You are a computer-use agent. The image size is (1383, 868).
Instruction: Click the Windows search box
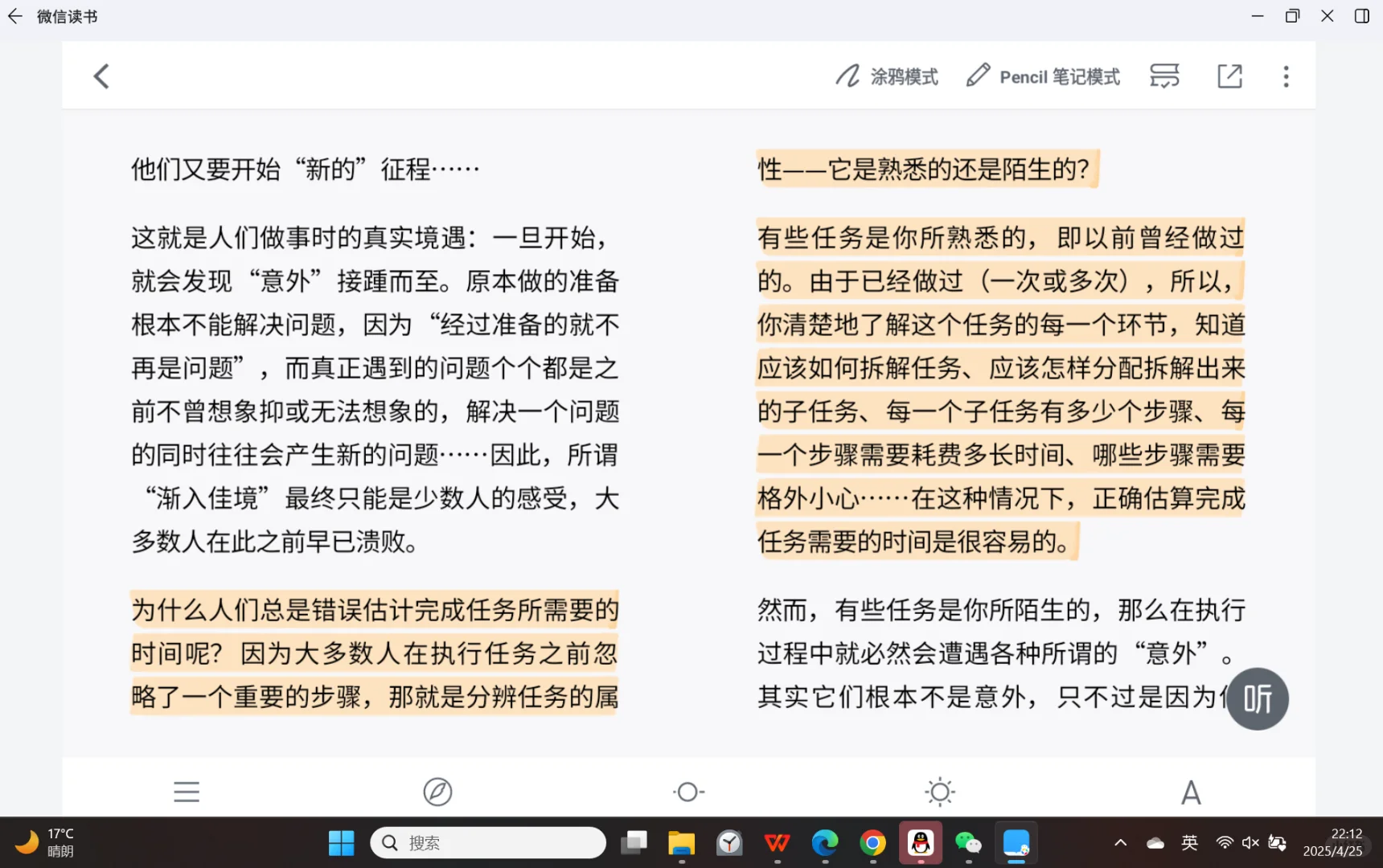(x=488, y=842)
